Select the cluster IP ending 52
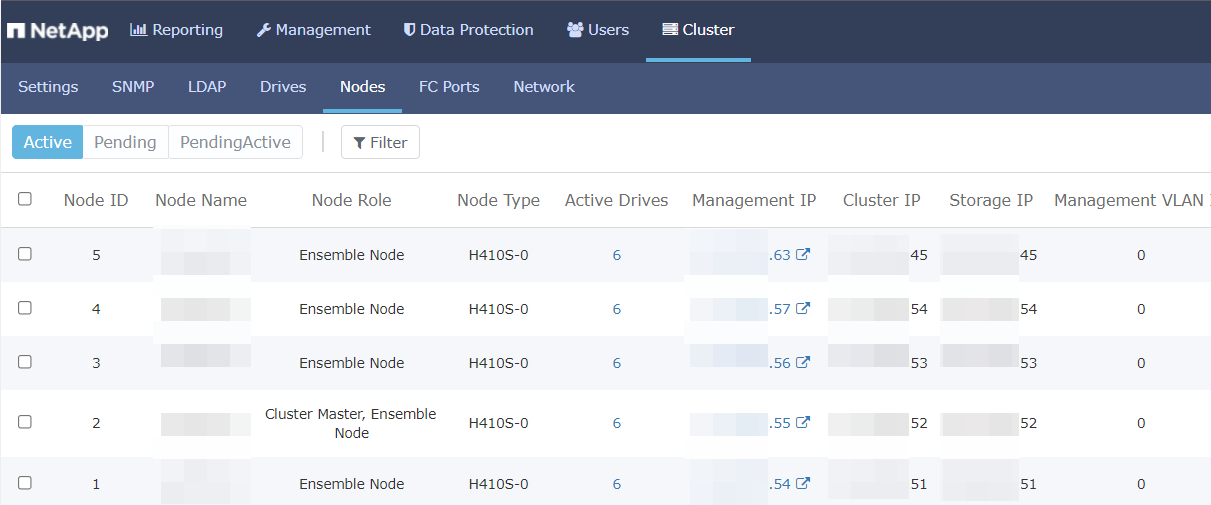Image resolution: width=1211 pixels, height=505 pixels. coord(878,423)
